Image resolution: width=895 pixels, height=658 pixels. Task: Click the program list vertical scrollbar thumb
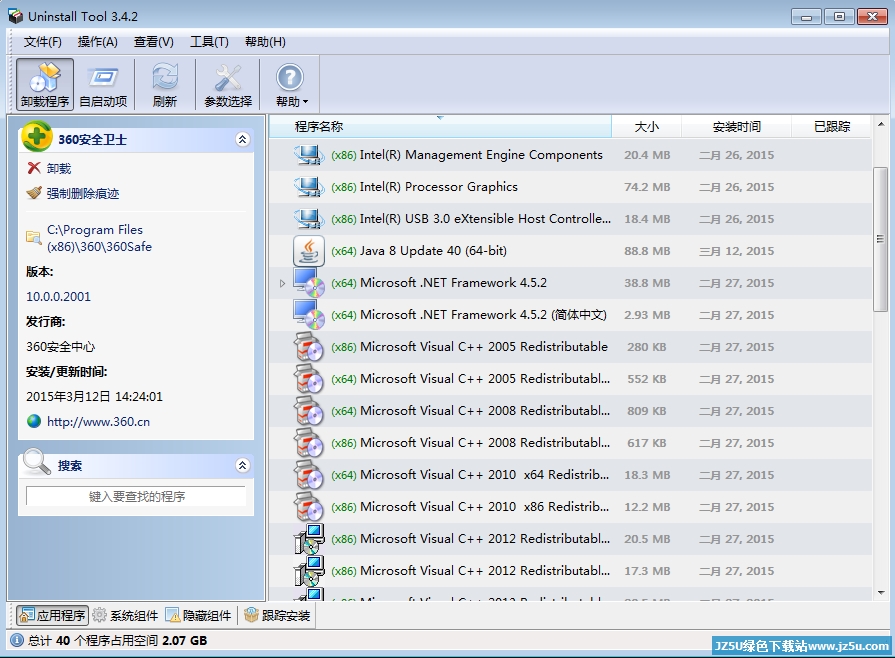pyautogui.click(x=880, y=240)
